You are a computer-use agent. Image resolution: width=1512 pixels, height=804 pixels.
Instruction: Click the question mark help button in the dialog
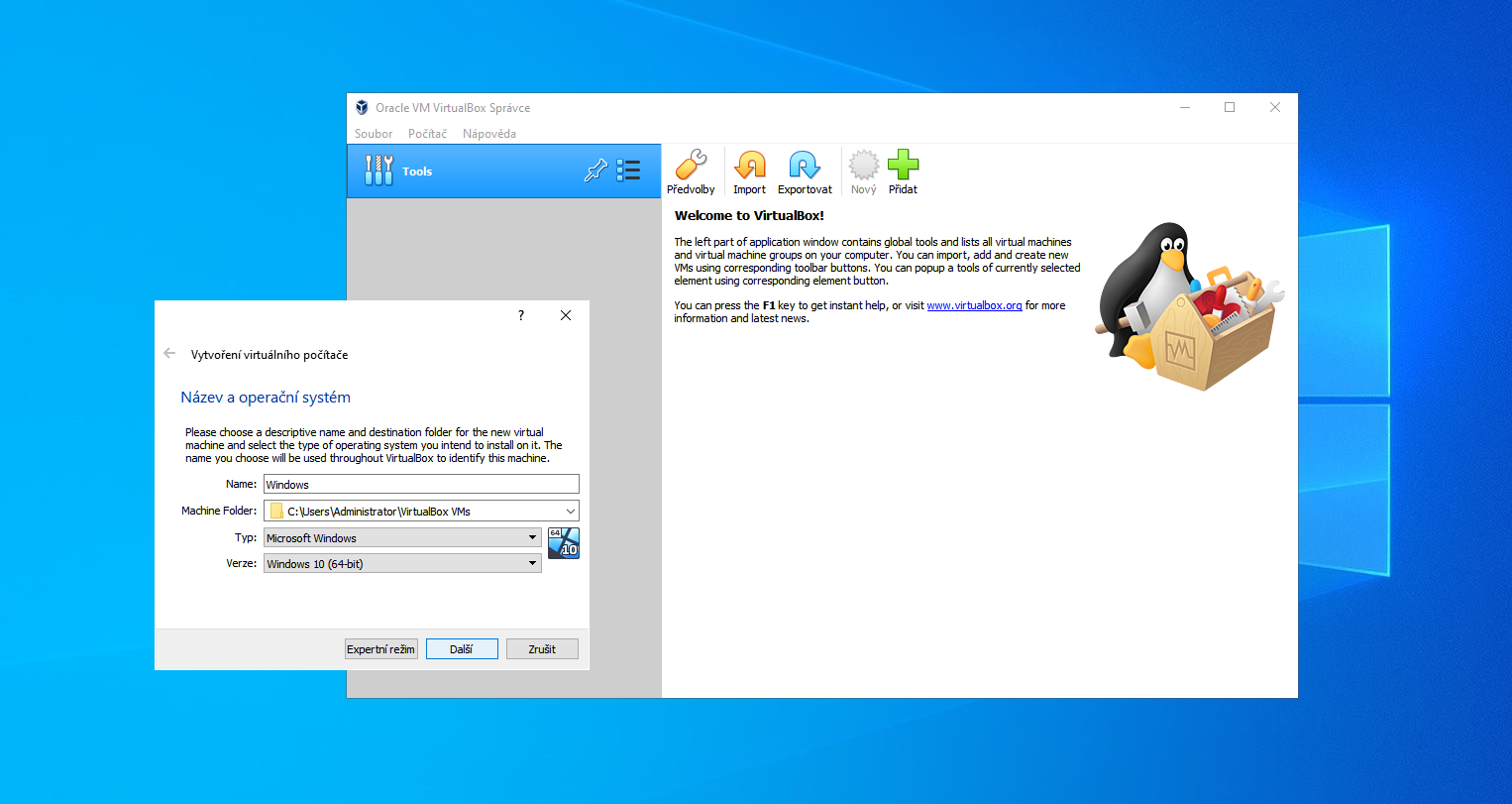pyautogui.click(x=521, y=315)
